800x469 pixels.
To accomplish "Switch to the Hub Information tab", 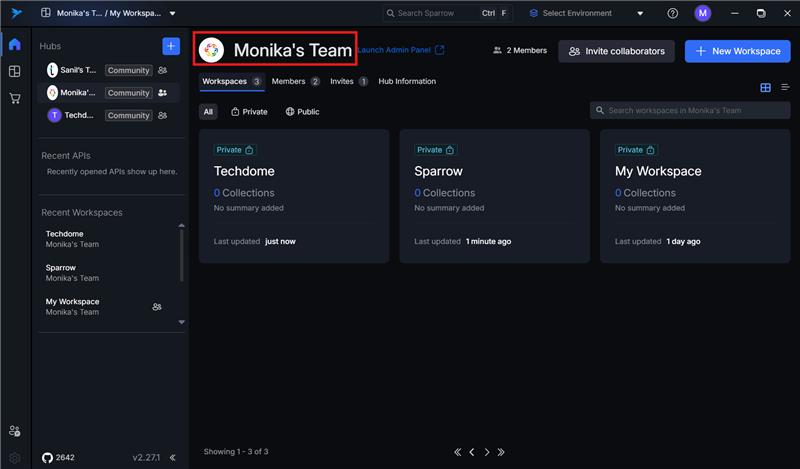I will [407, 81].
